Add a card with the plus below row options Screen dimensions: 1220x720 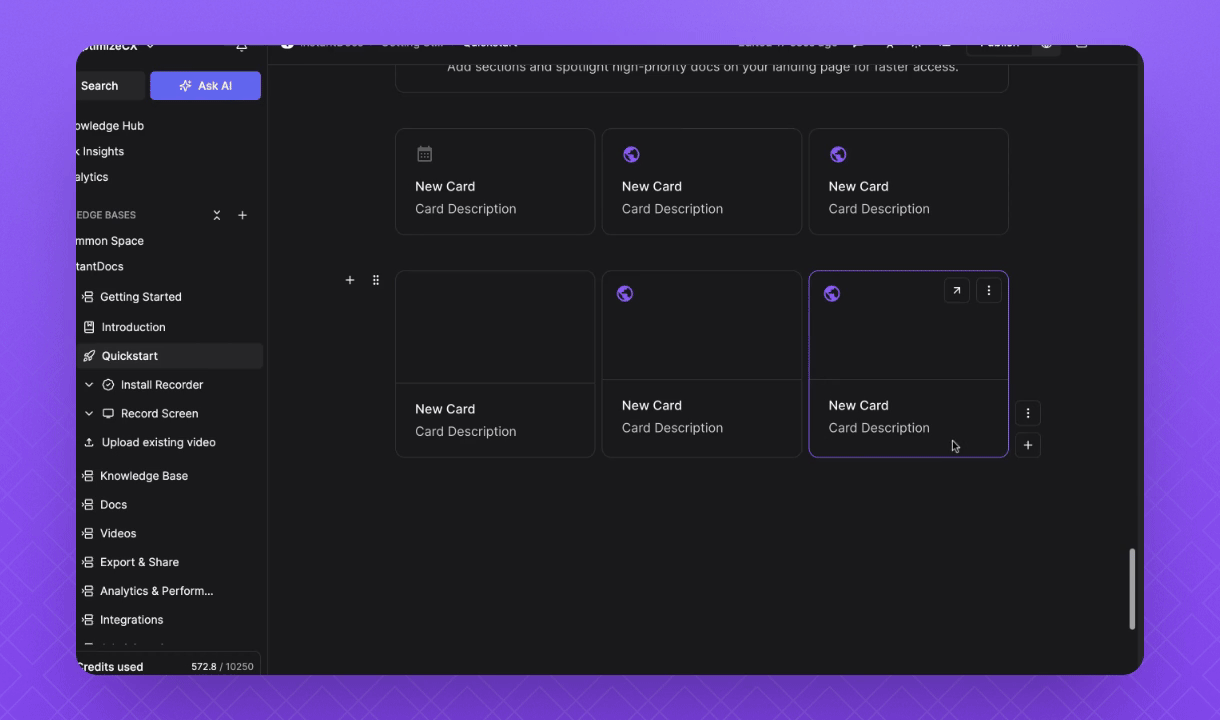tap(1028, 445)
